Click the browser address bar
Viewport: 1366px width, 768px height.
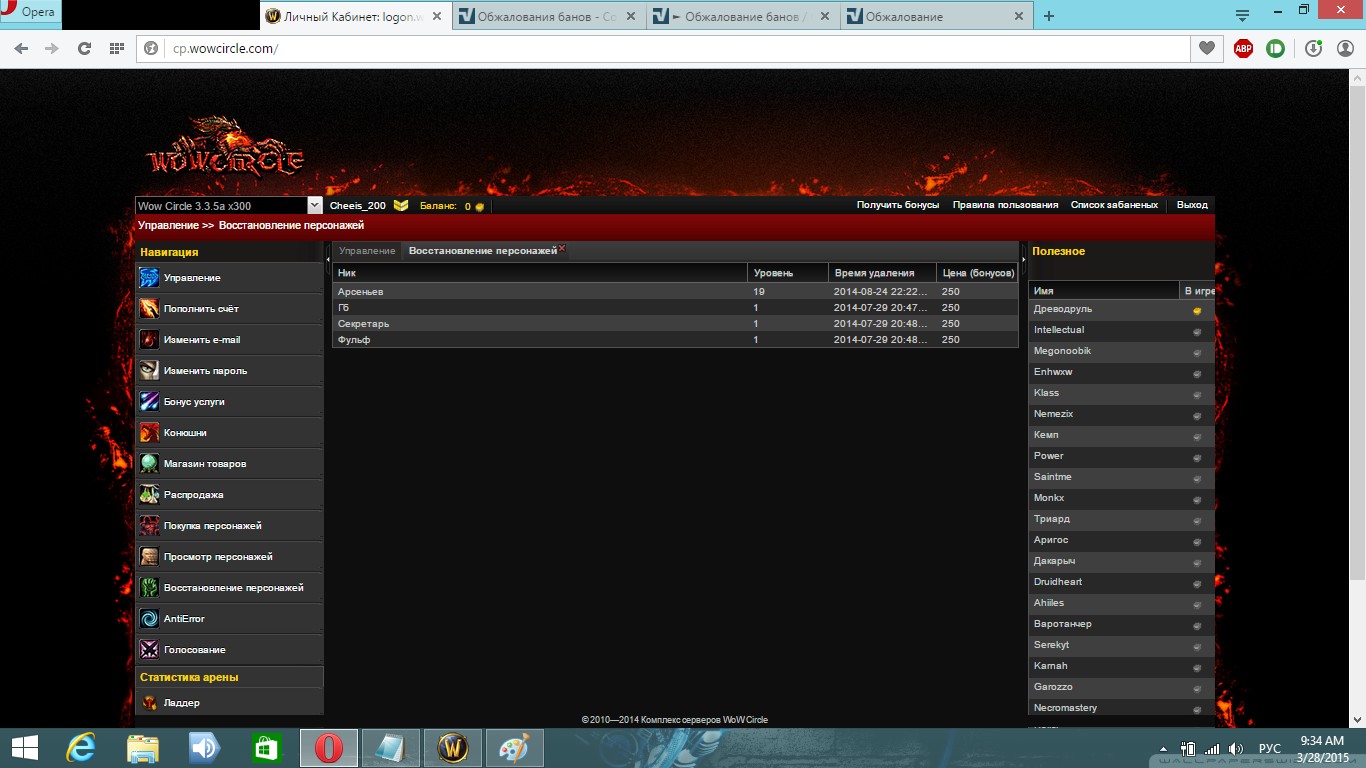660,48
